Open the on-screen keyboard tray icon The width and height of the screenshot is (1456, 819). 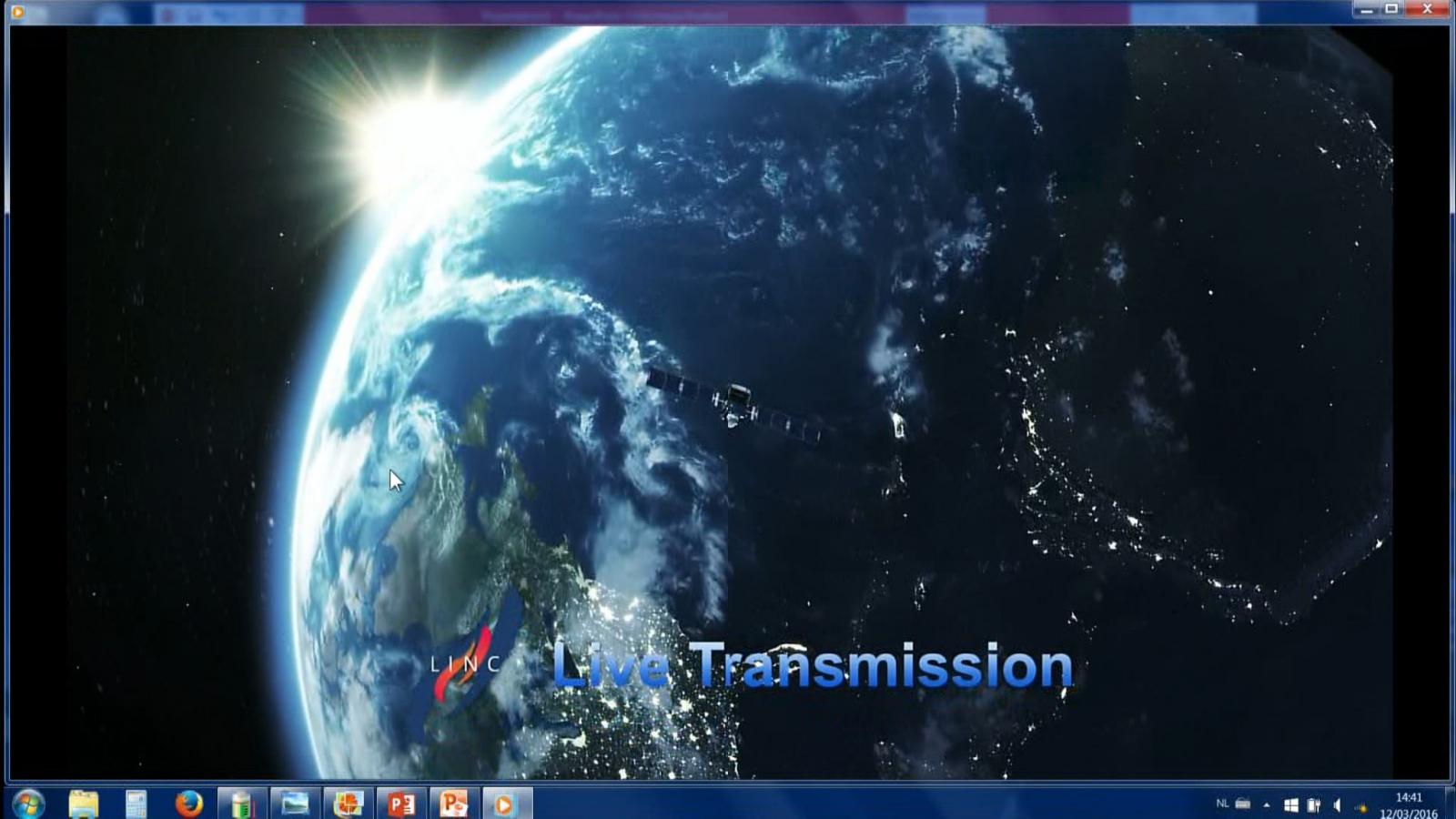click(x=1243, y=804)
